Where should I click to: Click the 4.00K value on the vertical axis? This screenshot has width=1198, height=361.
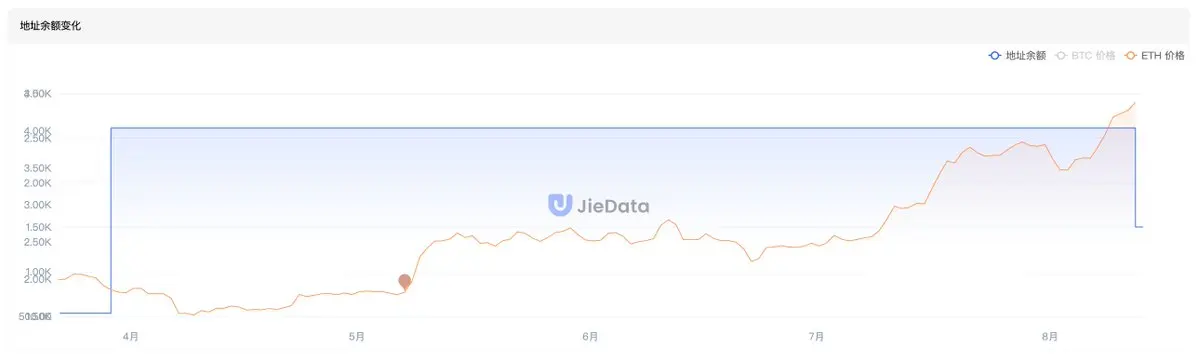pyautogui.click(x=37, y=131)
